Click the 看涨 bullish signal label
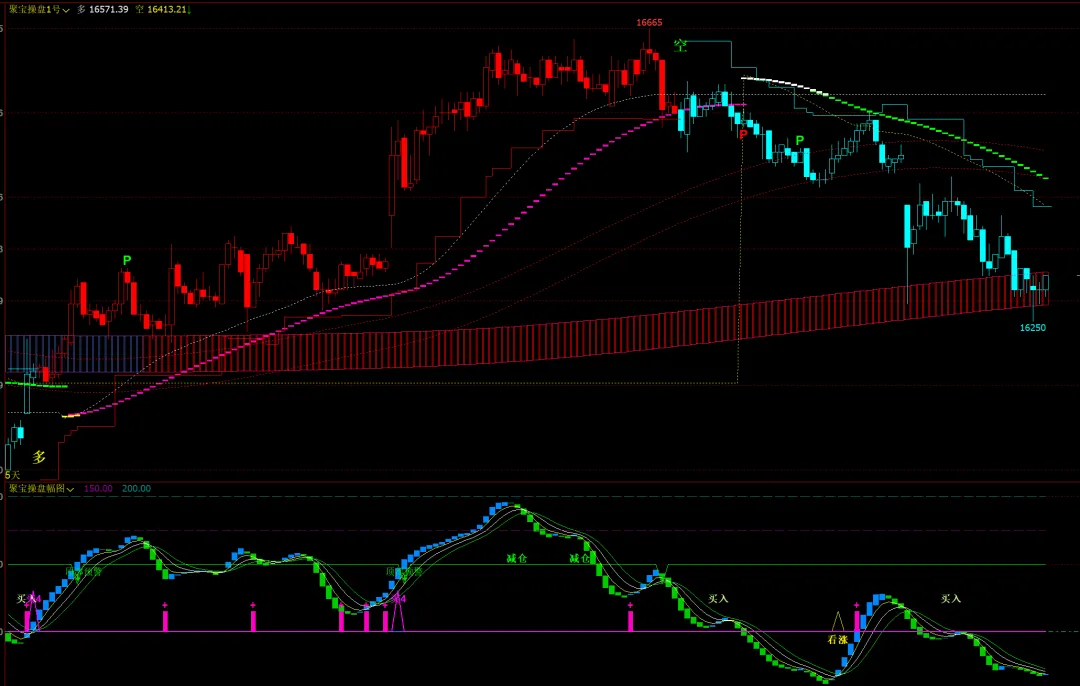The width and height of the screenshot is (1080, 686). (x=838, y=640)
